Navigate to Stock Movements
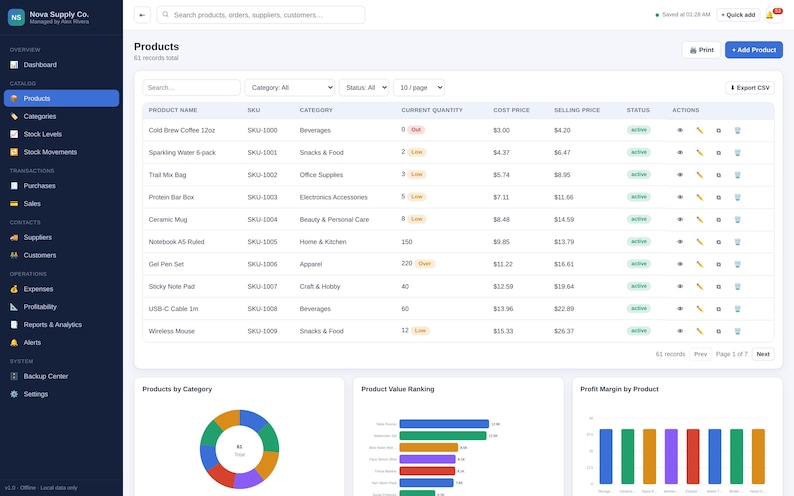794x496 pixels. click(61, 152)
